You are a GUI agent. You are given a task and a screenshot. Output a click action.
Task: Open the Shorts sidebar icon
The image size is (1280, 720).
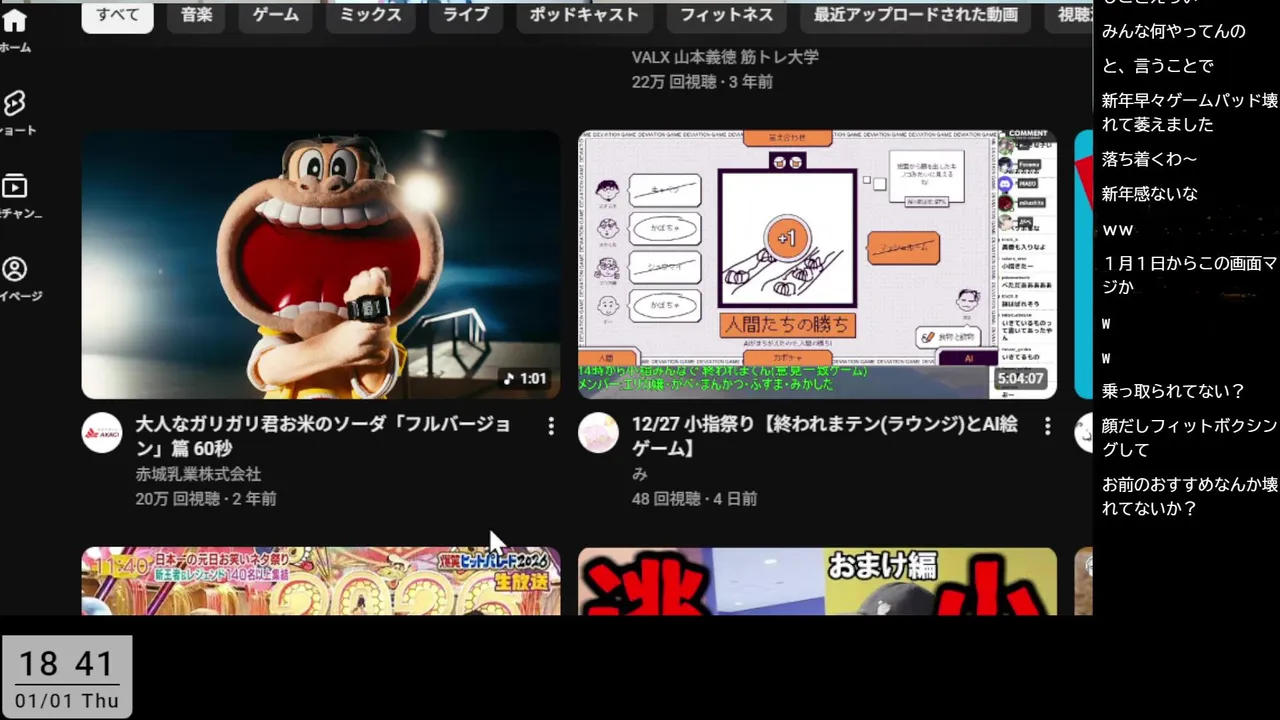point(14,103)
